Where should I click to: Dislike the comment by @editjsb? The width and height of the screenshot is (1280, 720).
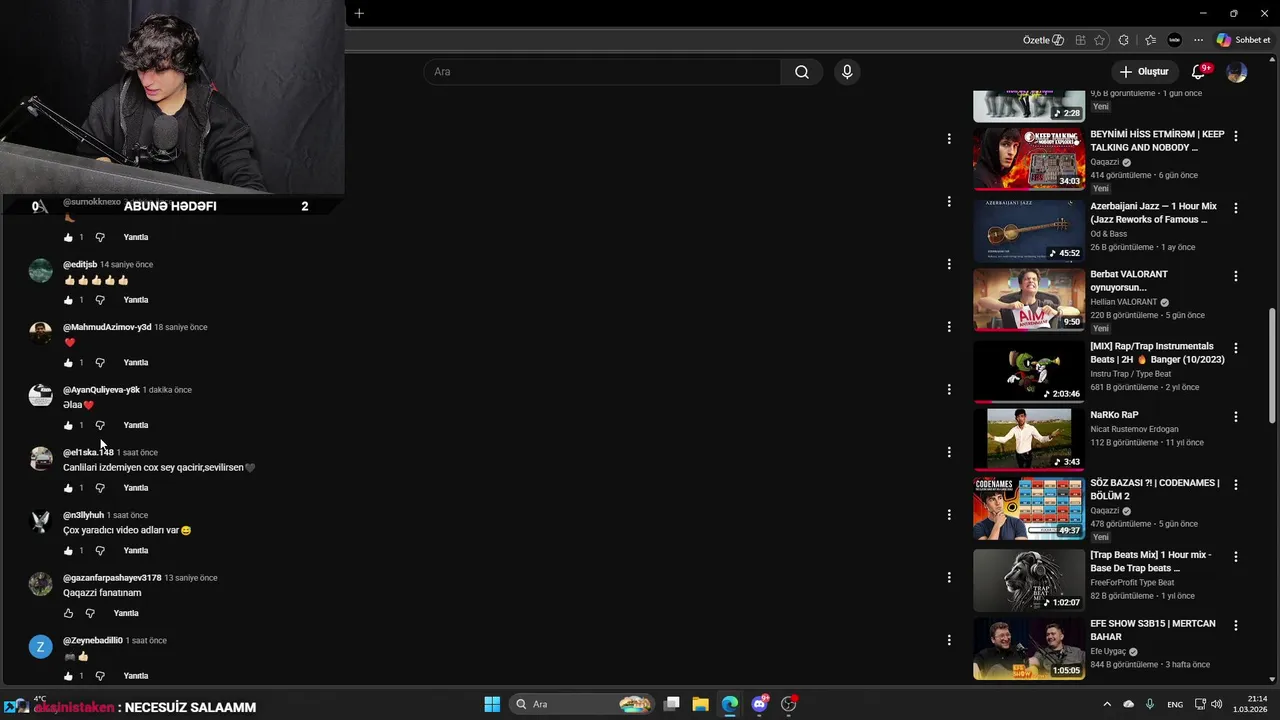pyautogui.click(x=100, y=300)
